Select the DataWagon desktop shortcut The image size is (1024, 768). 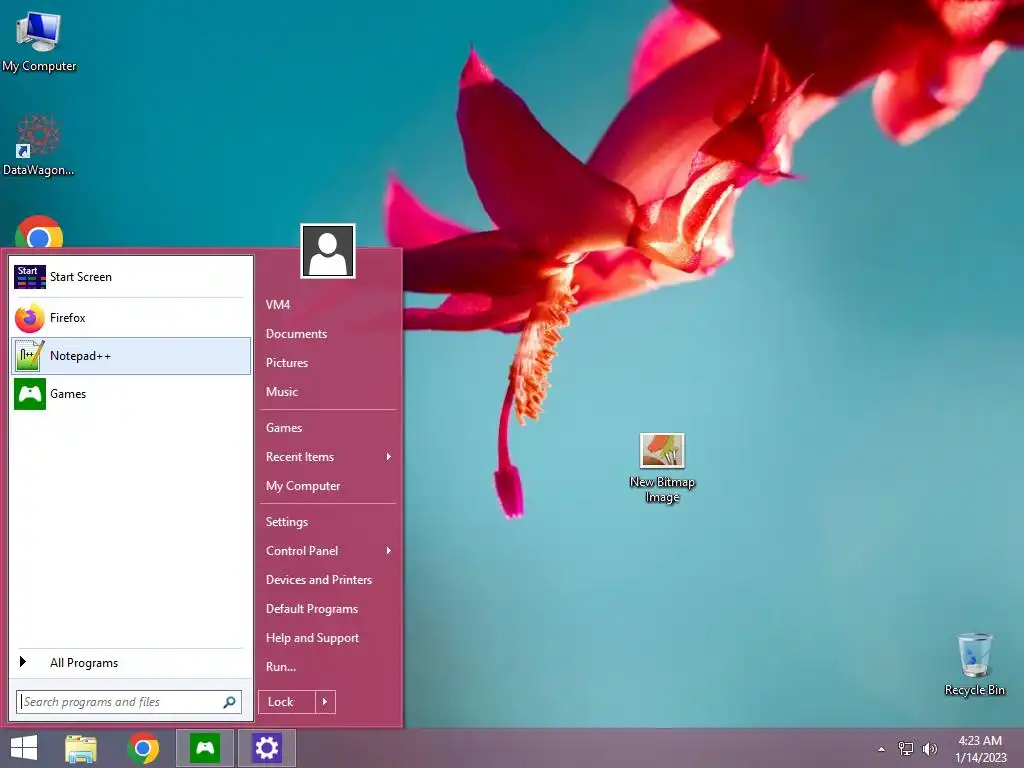click(39, 146)
